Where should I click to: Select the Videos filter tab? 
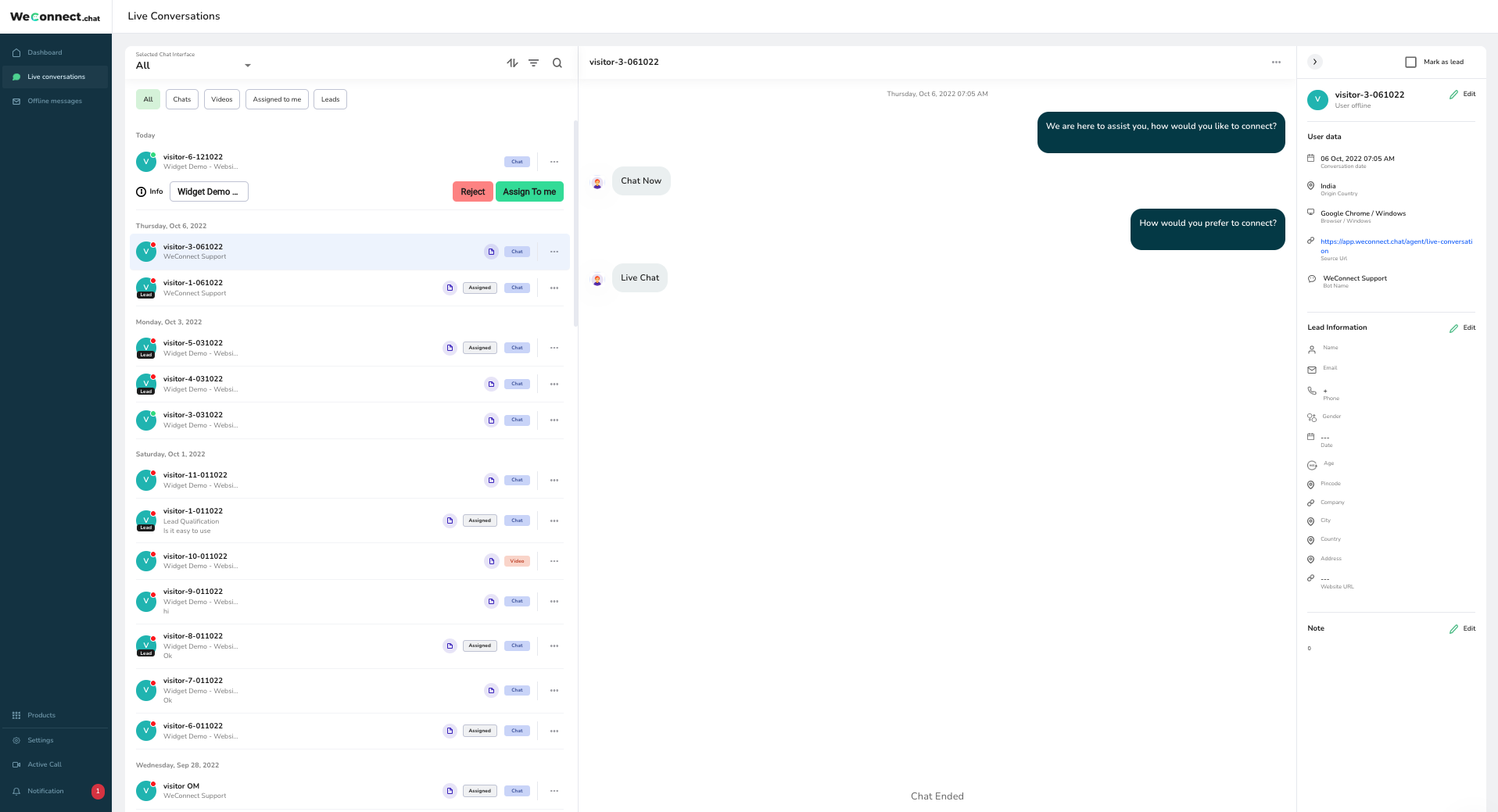[x=222, y=99]
